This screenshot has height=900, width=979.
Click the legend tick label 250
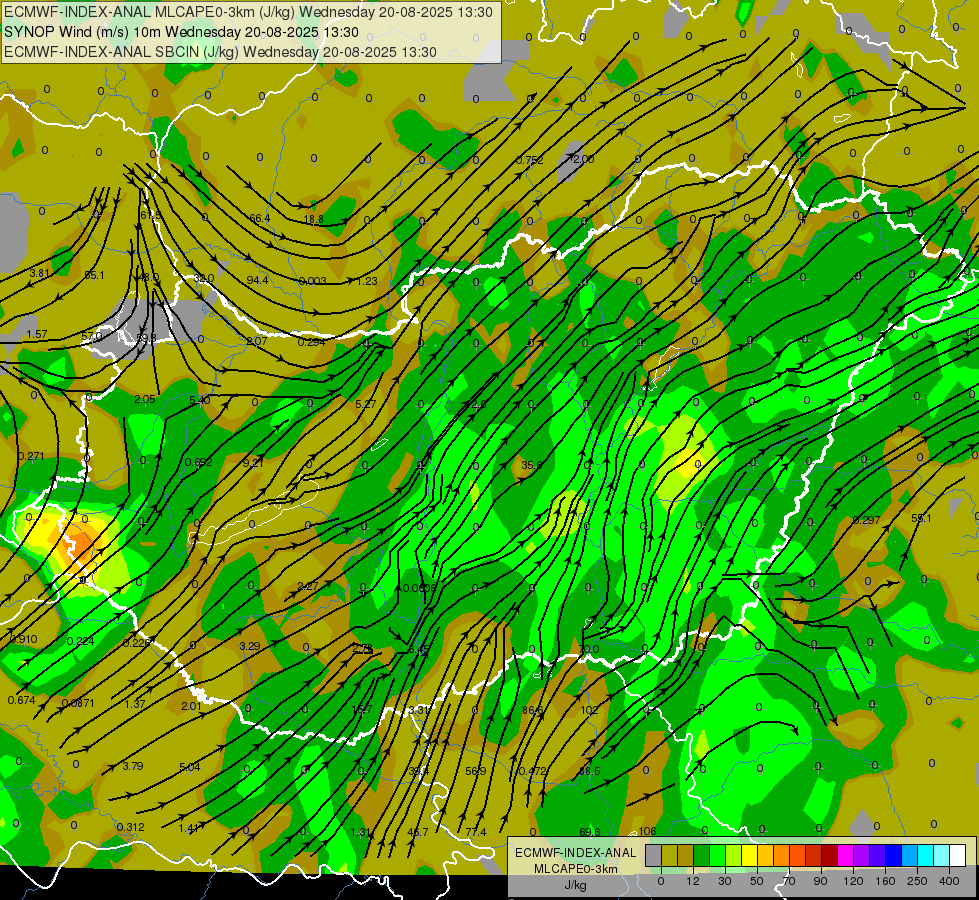pos(917,881)
